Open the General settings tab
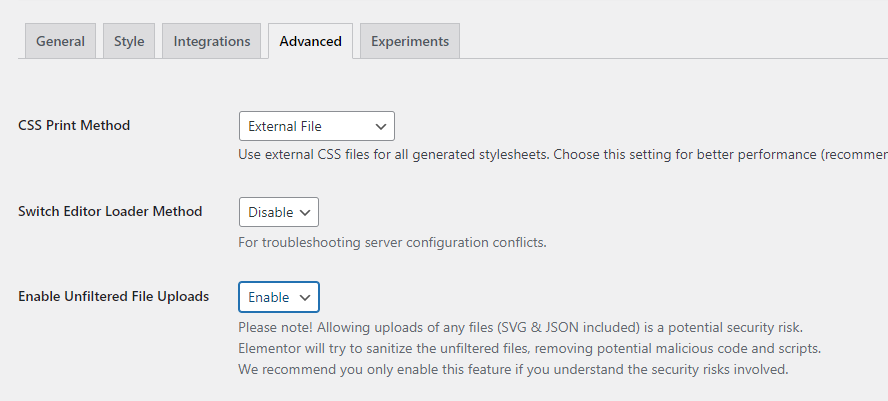The image size is (888, 401). tap(60, 41)
